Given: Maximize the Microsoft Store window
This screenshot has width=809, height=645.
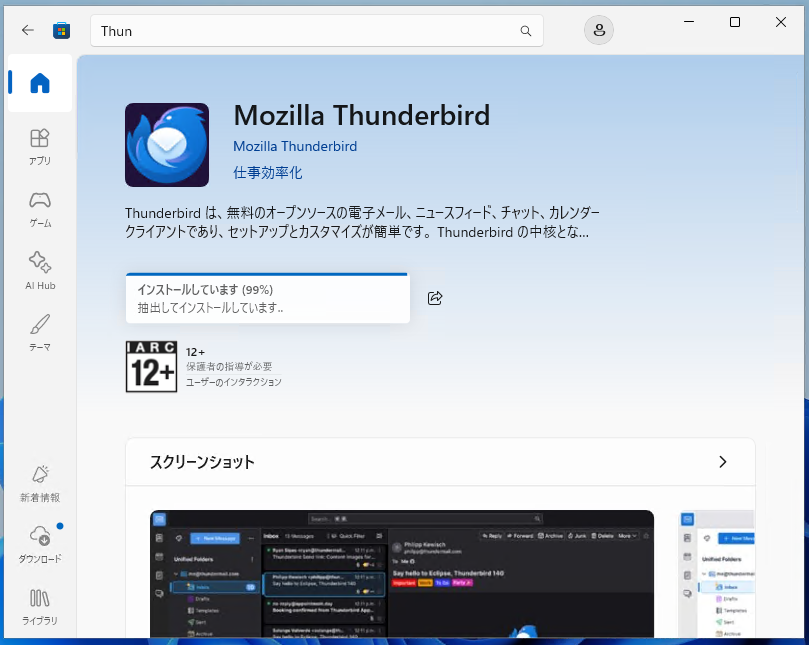Looking at the screenshot, I should (735, 22).
